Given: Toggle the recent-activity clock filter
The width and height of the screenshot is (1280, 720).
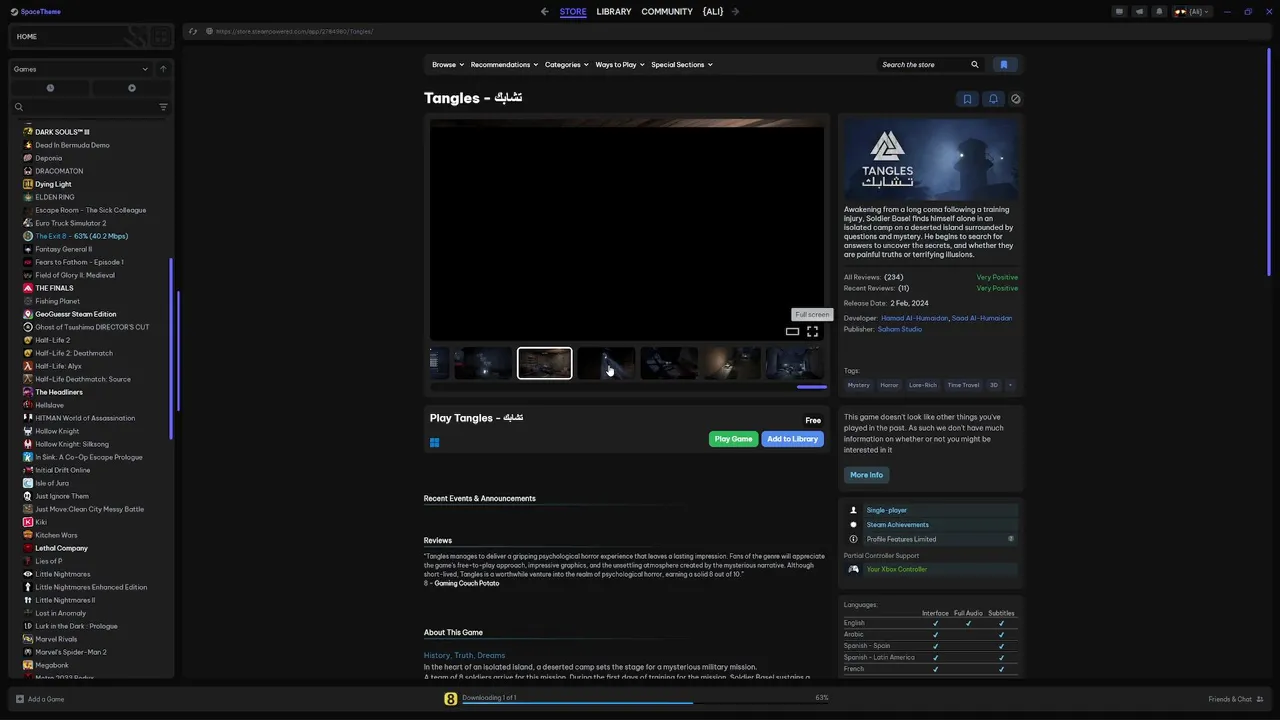Looking at the screenshot, I should click(50, 88).
